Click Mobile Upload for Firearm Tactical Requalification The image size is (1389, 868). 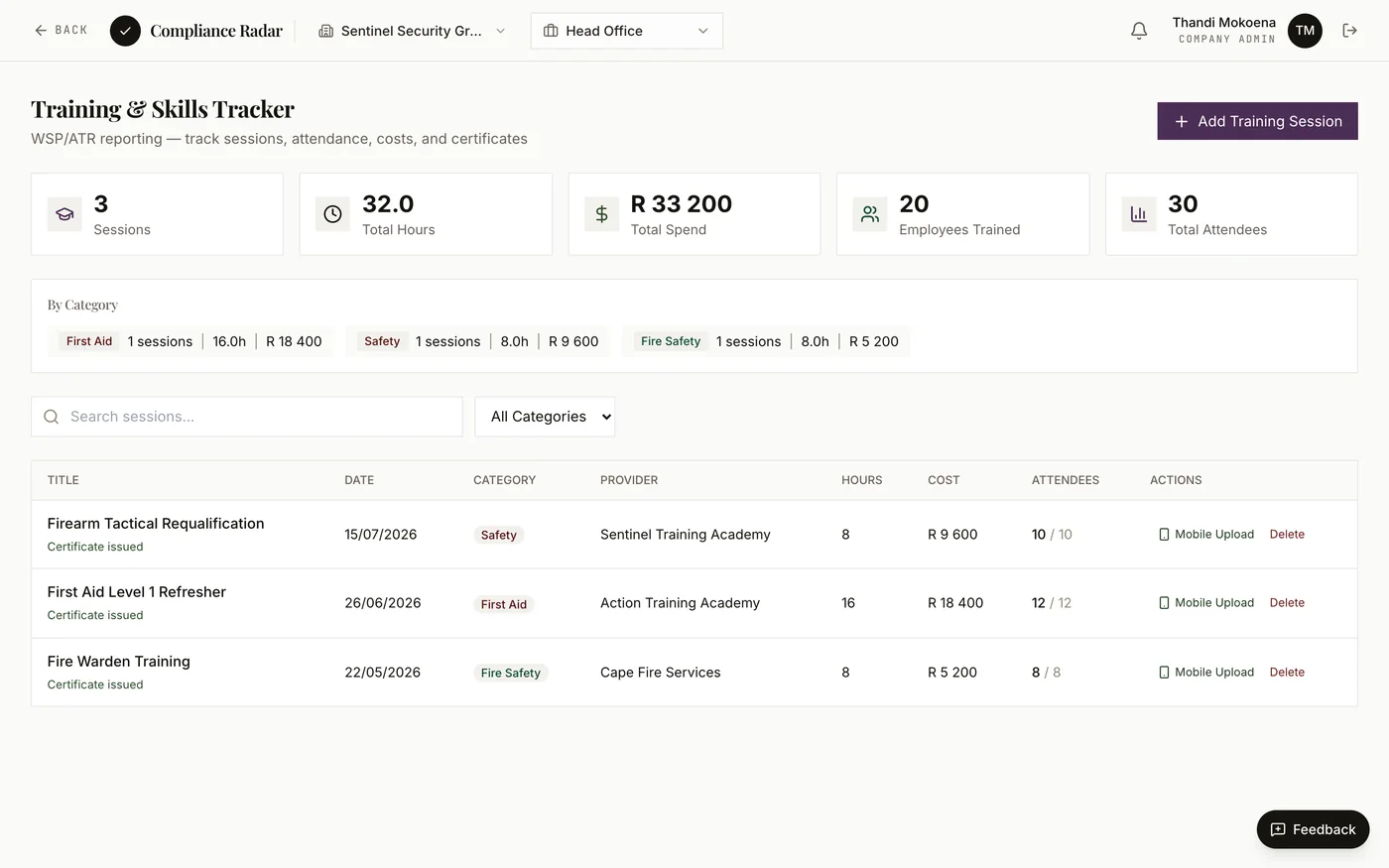(x=1206, y=535)
